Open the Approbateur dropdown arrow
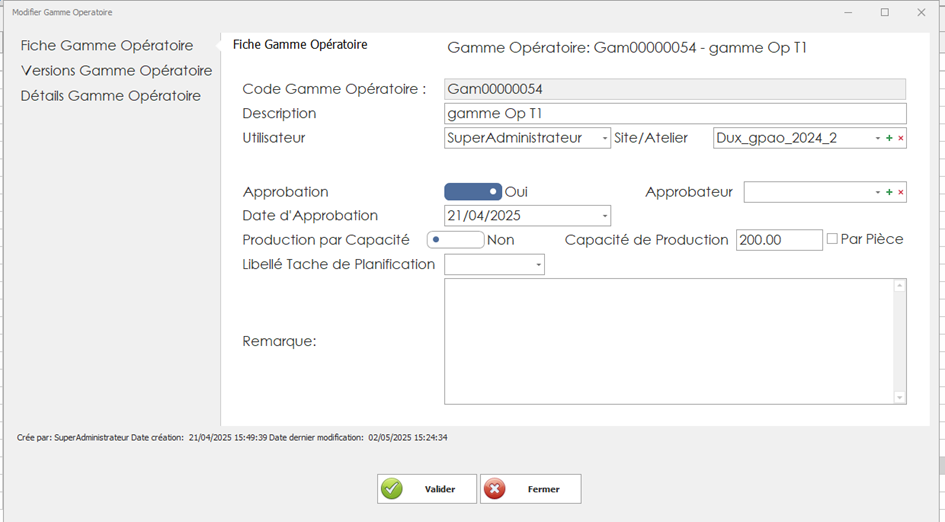945x522 pixels. (x=878, y=192)
